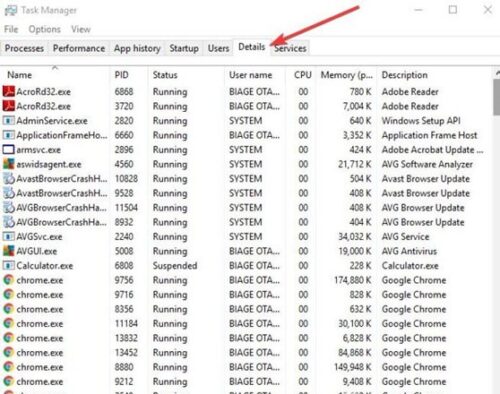500x394 pixels.
Task: Go to the Startup tab
Action: click(x=184, y=48)
